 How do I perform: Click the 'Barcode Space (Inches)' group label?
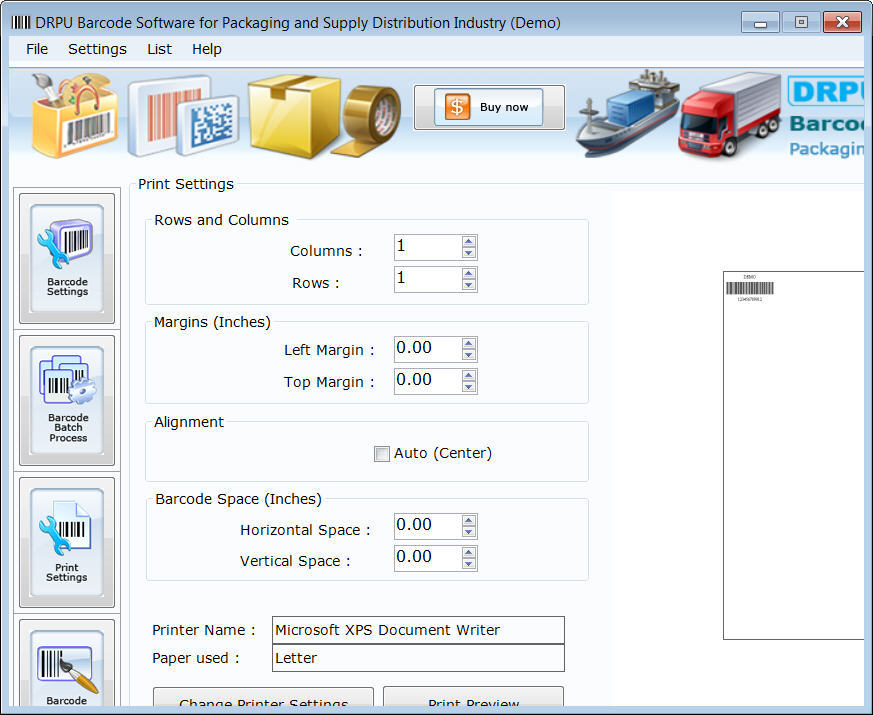point(238,499)
